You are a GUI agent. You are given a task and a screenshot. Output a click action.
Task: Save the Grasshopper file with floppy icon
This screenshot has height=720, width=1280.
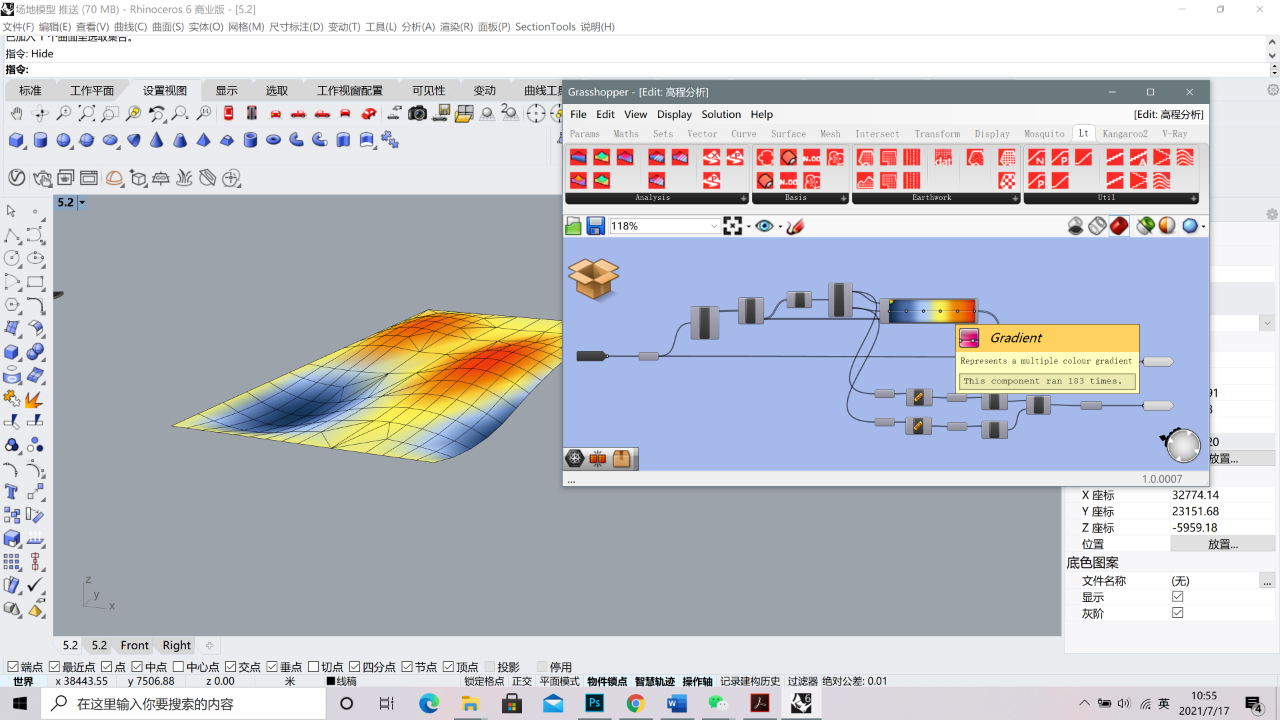point(595,226)
